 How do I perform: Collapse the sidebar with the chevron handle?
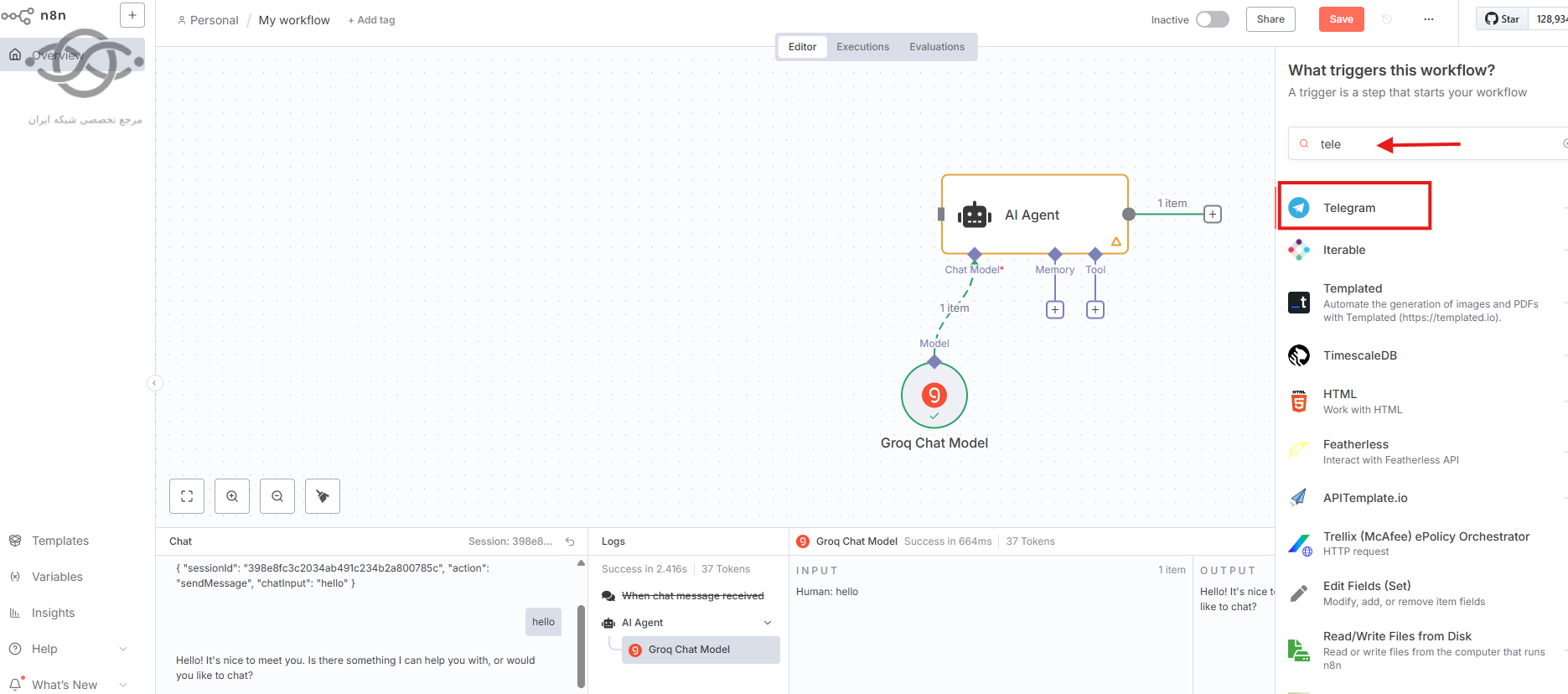click(154, 383)
